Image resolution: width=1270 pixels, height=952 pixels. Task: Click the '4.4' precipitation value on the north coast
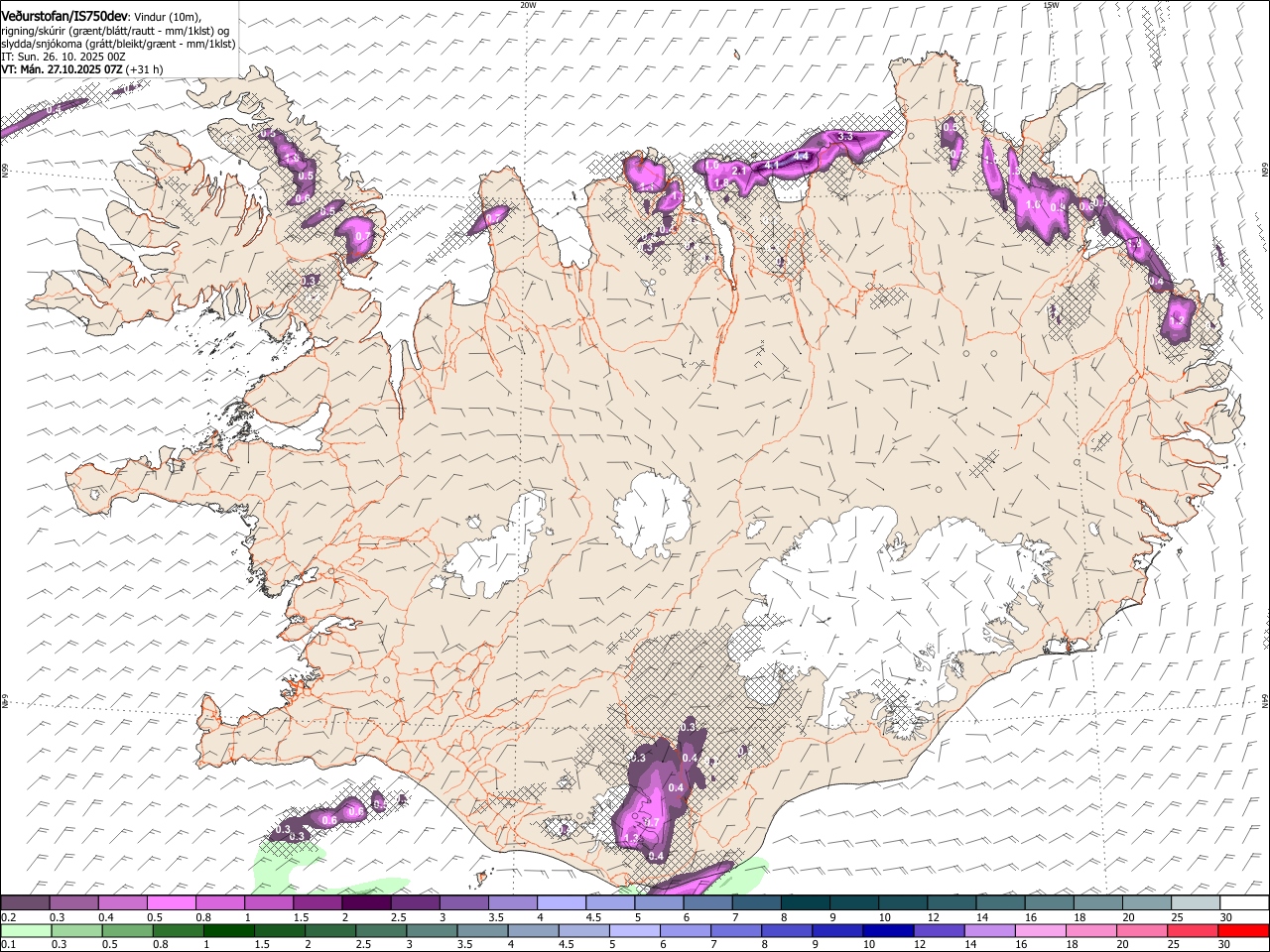(802, 157)
